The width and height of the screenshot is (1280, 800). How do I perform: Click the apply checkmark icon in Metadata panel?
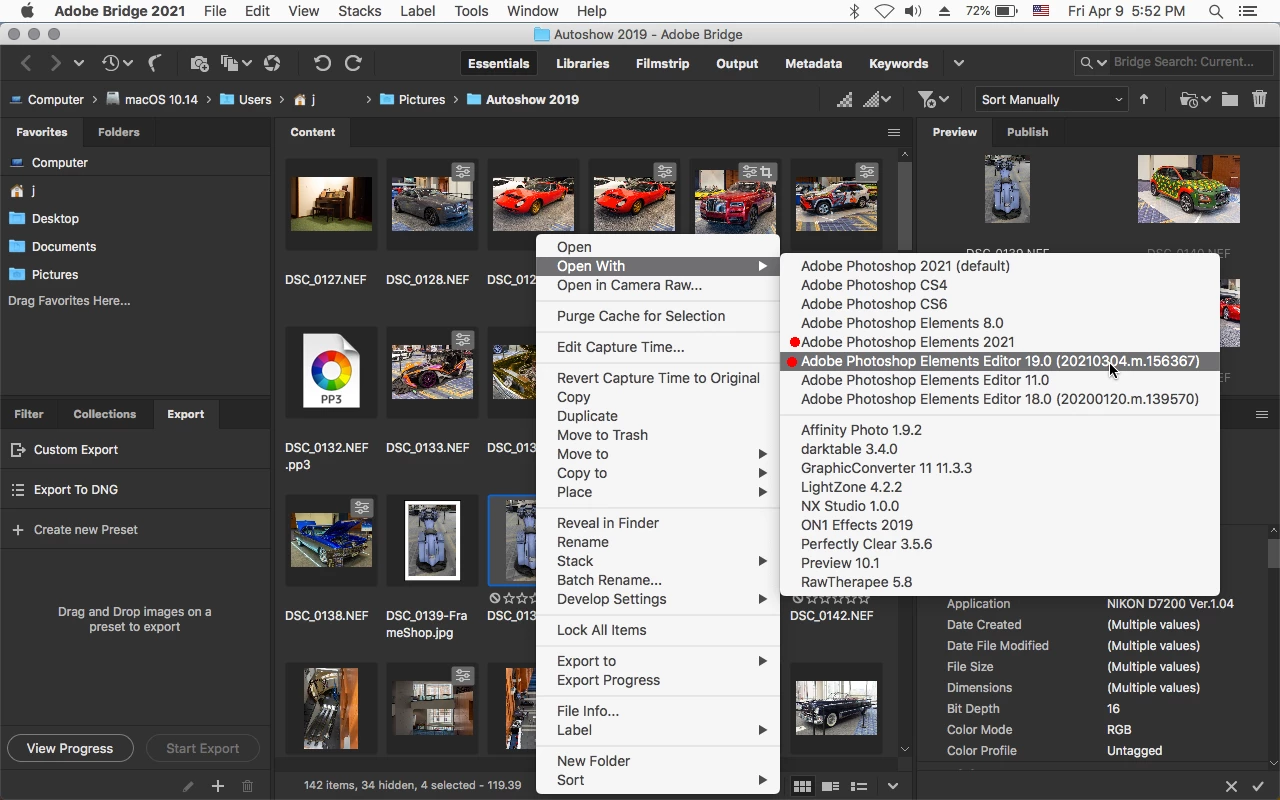[1258, 787]
